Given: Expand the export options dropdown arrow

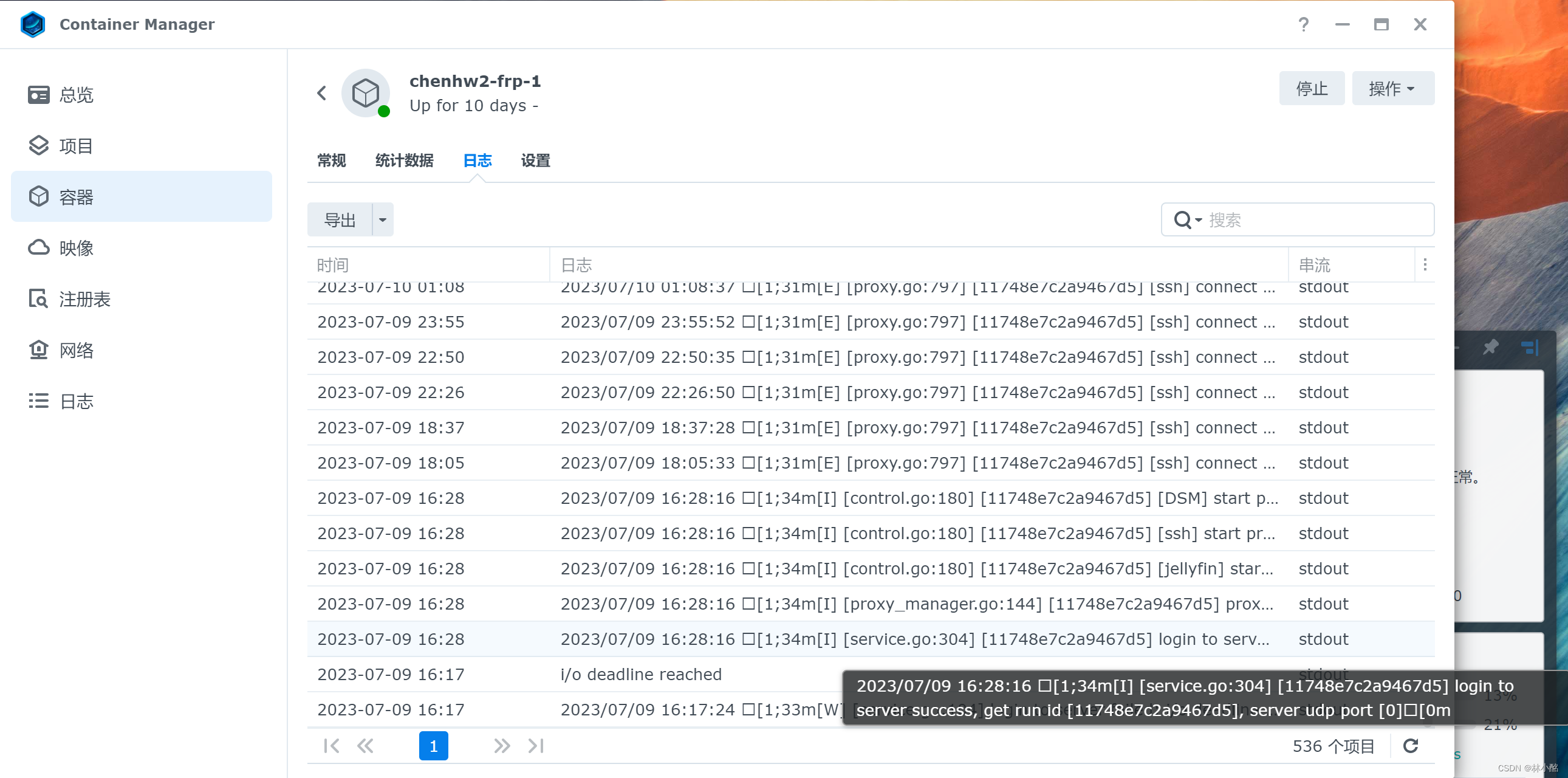Looking at the screenshot, I should (x=383, y=219).
